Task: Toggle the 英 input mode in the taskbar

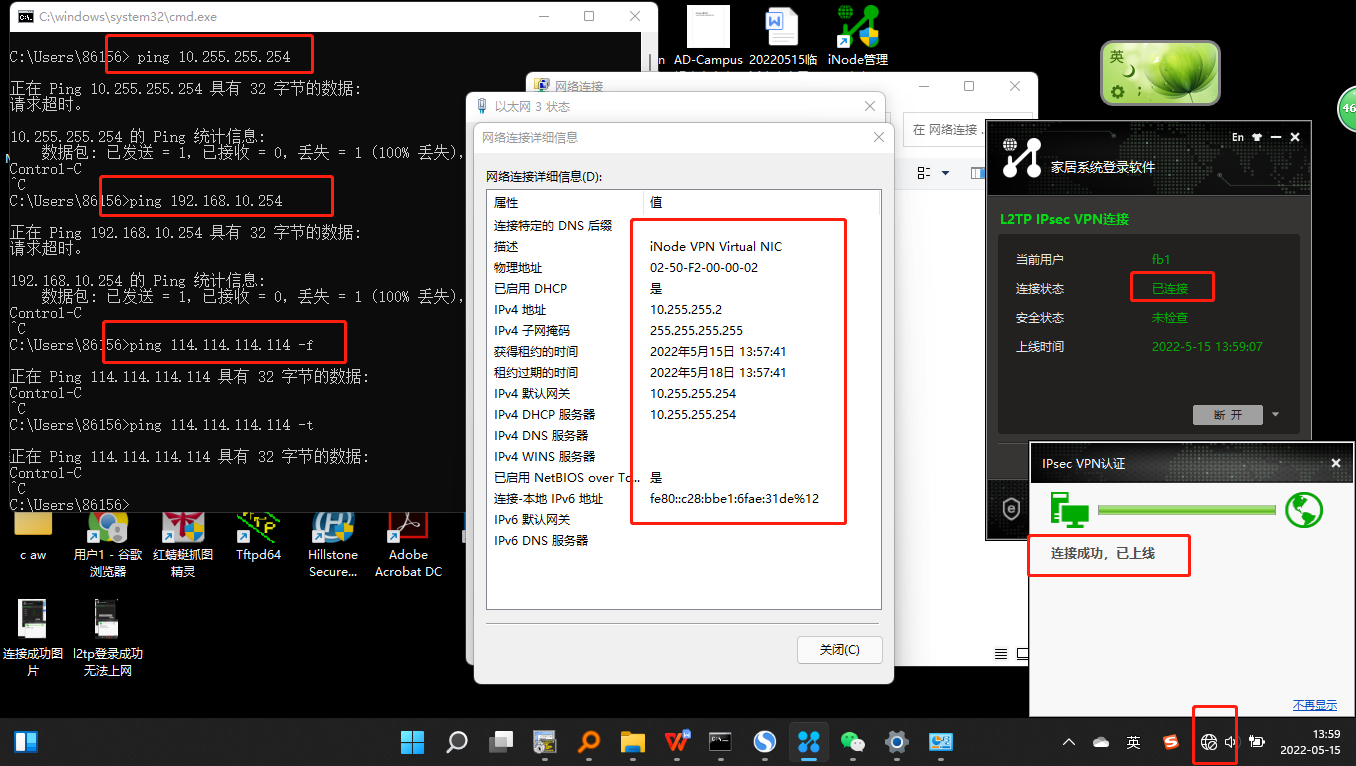Action: click(x=1133, y=742)
